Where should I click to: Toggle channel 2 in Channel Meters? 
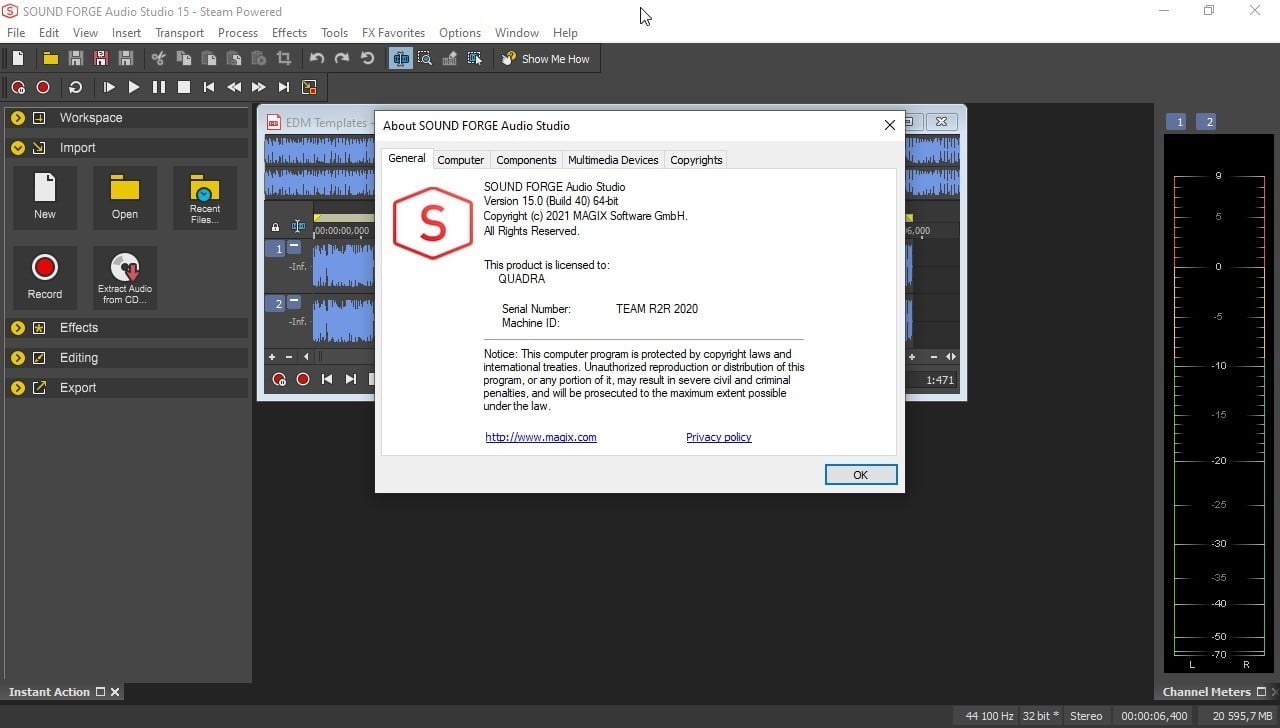1209,122
